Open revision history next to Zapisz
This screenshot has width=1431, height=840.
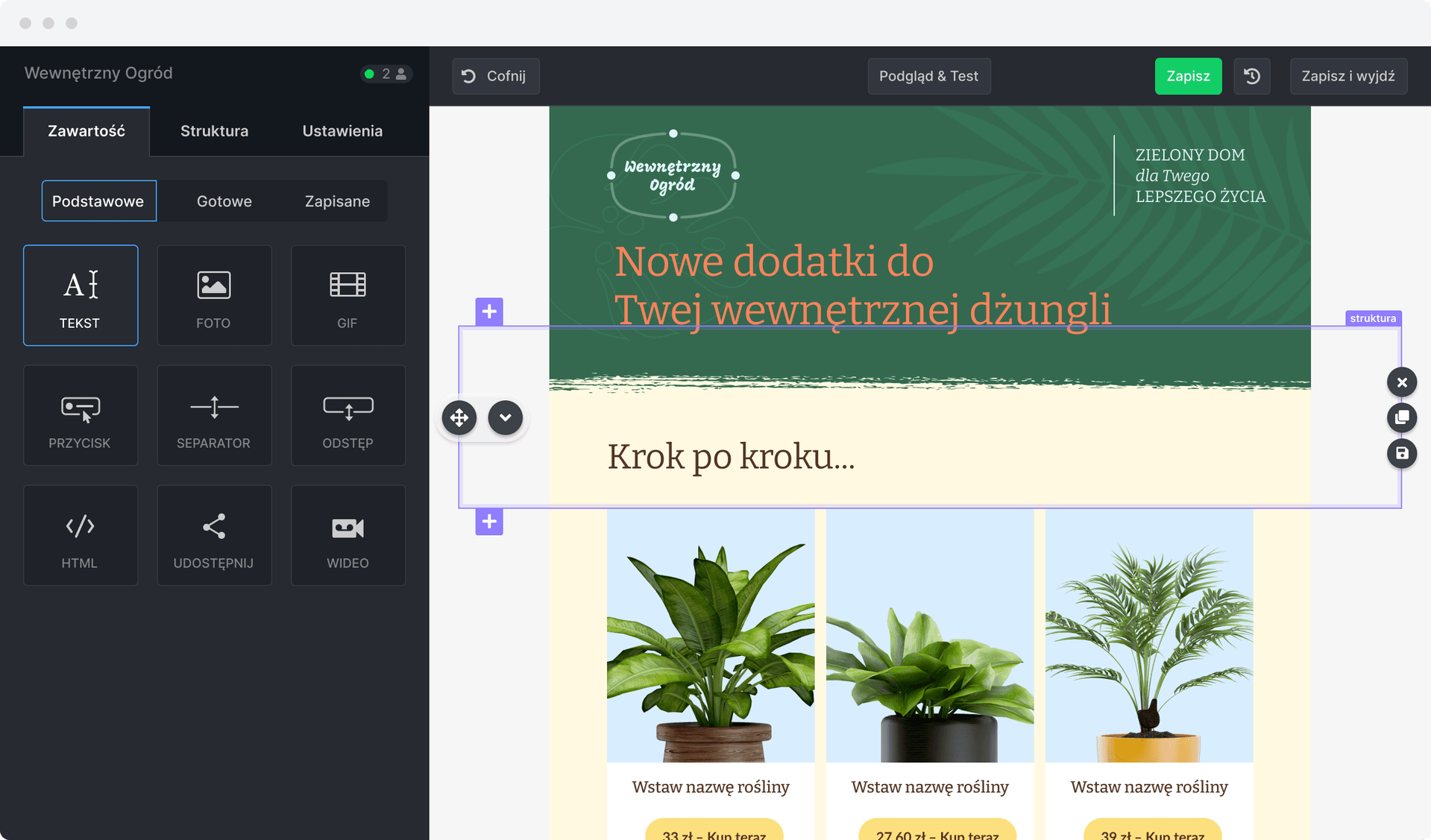click(1251, 75)
